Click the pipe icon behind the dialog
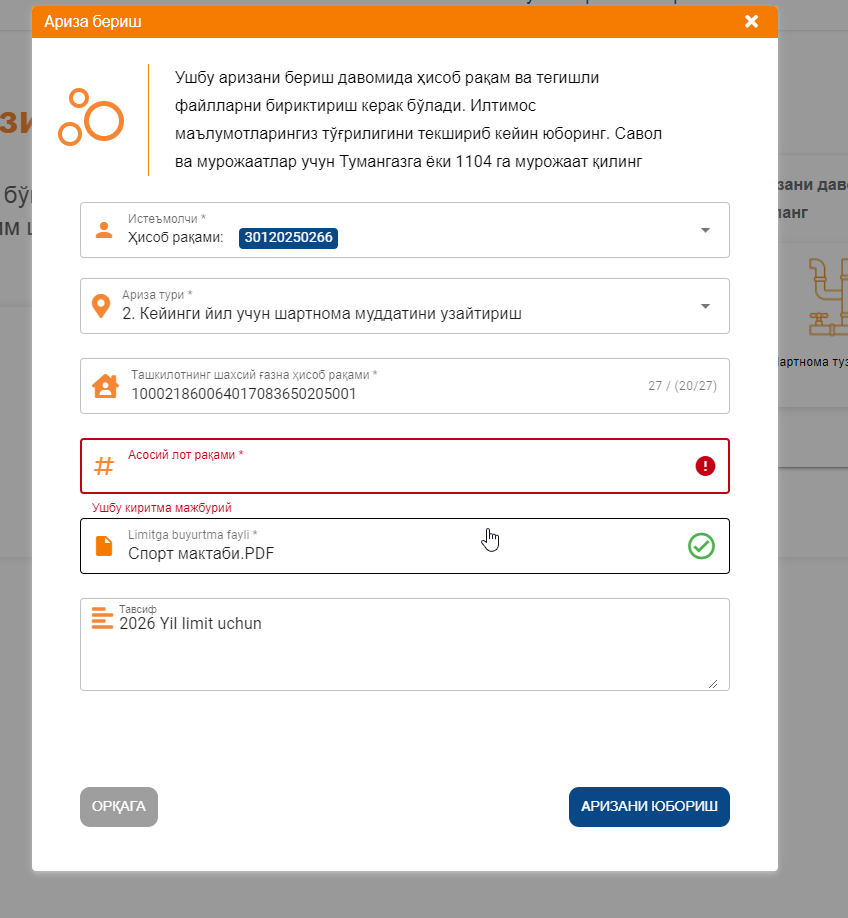This screenshot has width=848, height=918. coord(826,297)
